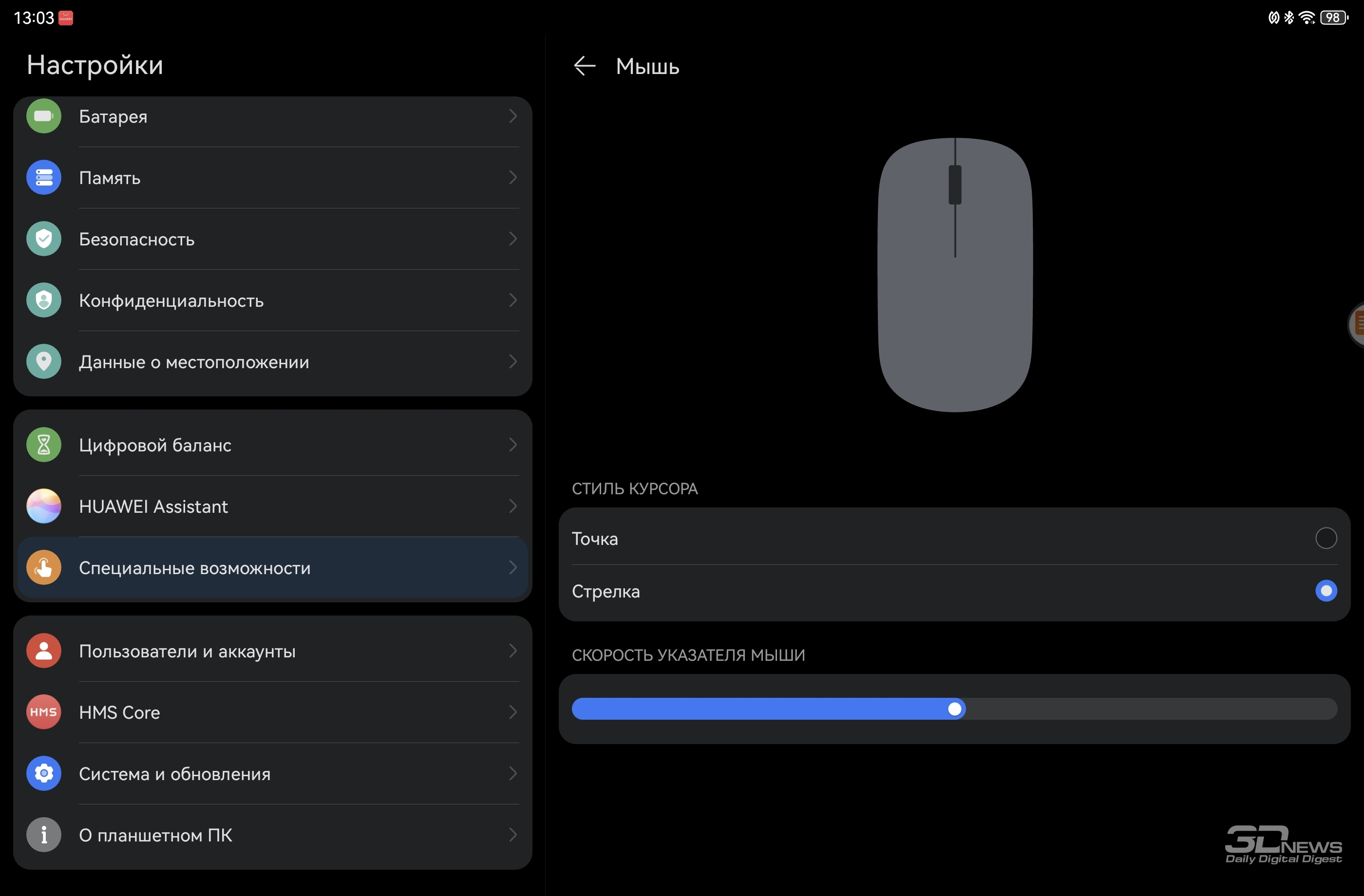This screenshot has width=1364, height=896.
Task: Tap the battery 98 indicator
Action: click(1334, 18)
